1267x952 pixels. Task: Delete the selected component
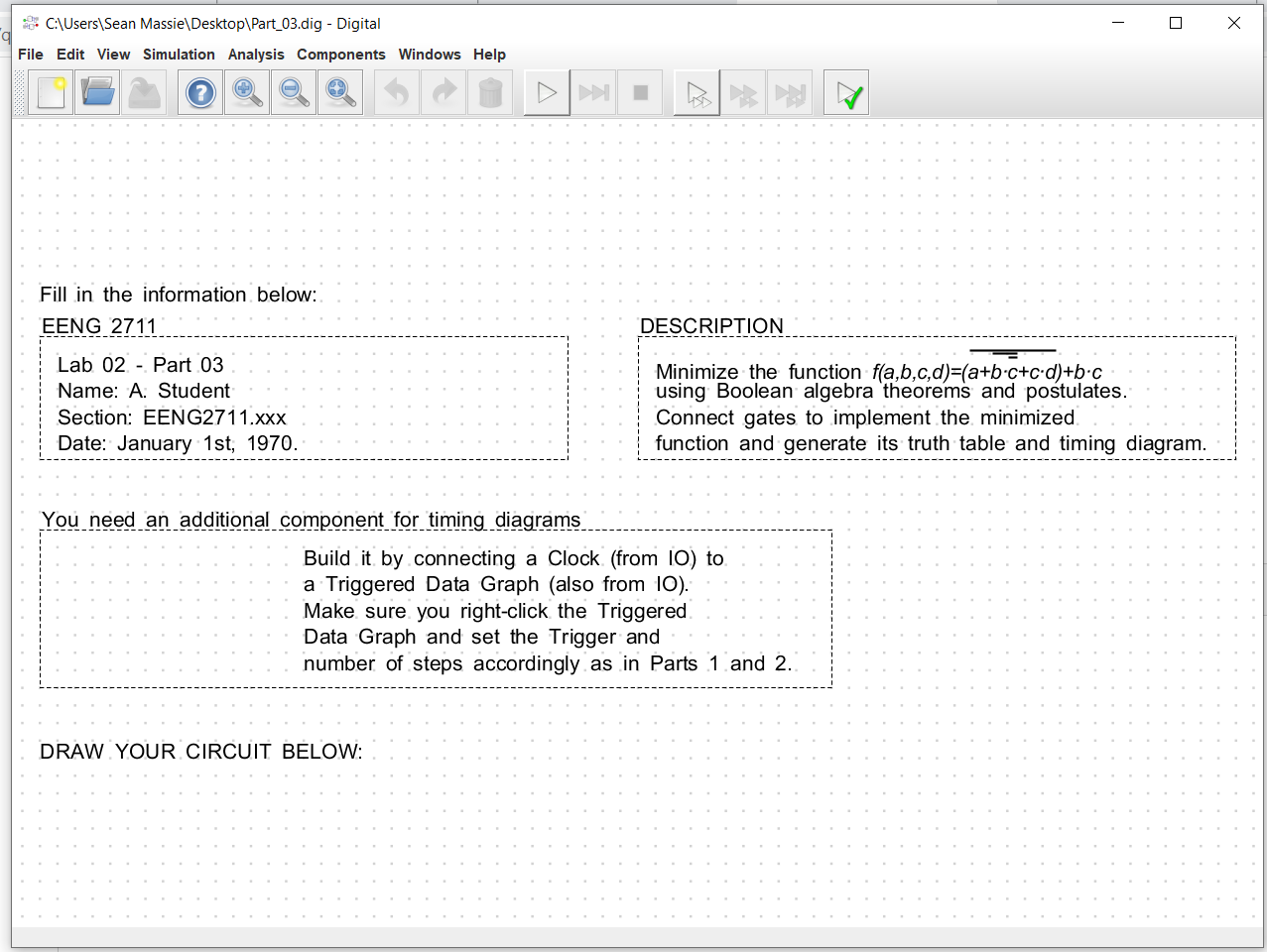point(490,92)
